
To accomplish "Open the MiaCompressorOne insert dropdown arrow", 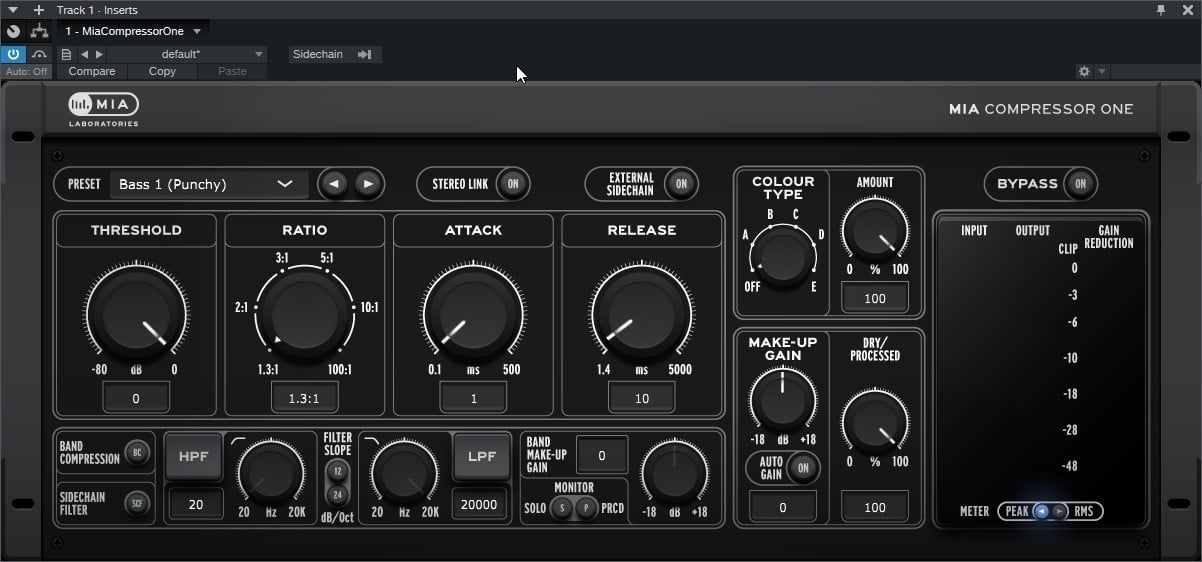I will (x=197, y=31).
